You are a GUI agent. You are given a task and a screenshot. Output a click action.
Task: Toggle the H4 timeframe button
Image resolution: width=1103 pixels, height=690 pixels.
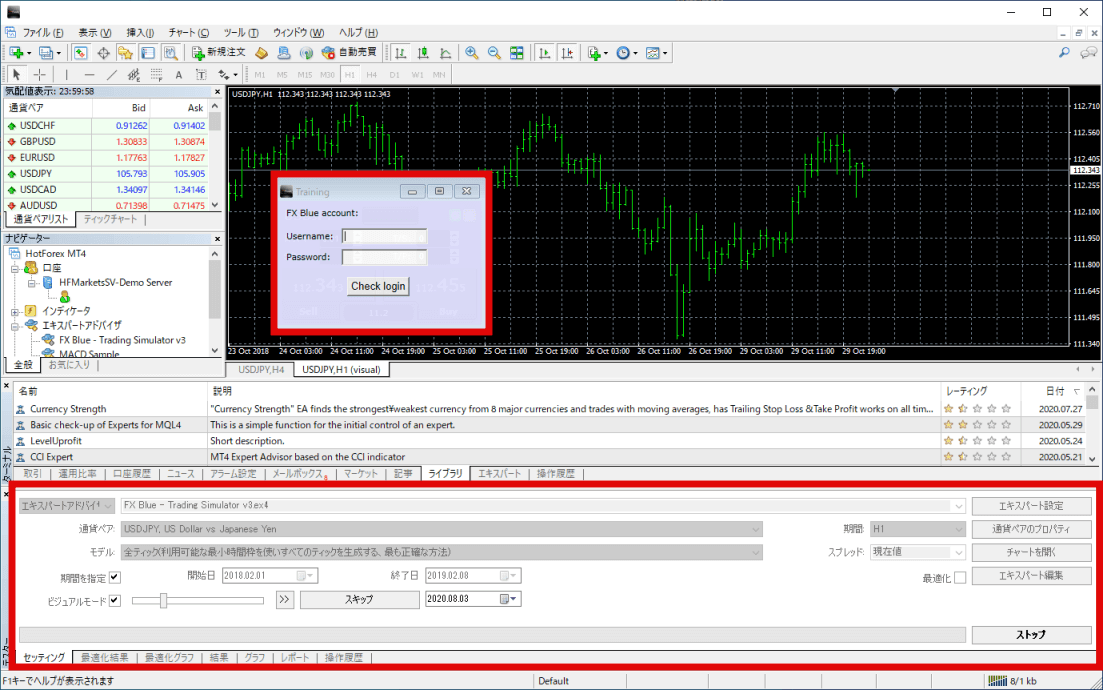pos(371,75)
